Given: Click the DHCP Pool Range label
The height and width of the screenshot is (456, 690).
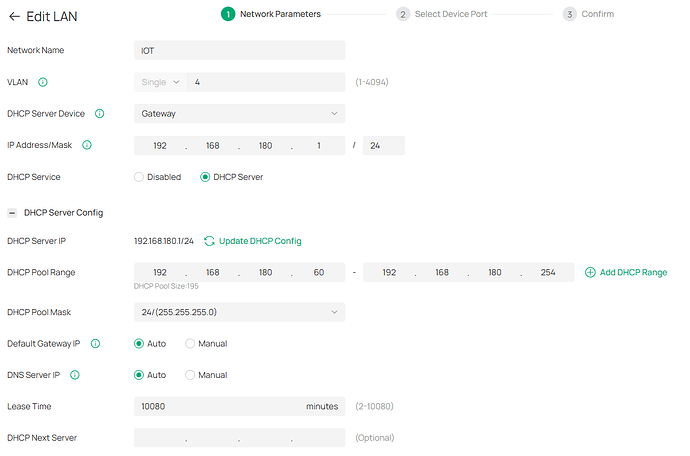Looking at the screenshot, I should point(41,272).
